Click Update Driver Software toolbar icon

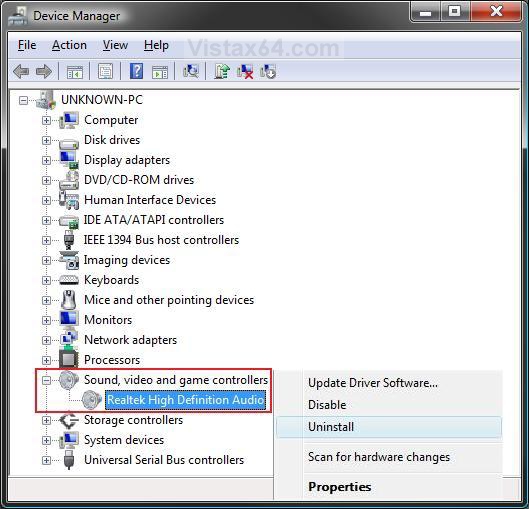(x=222, y=72)
